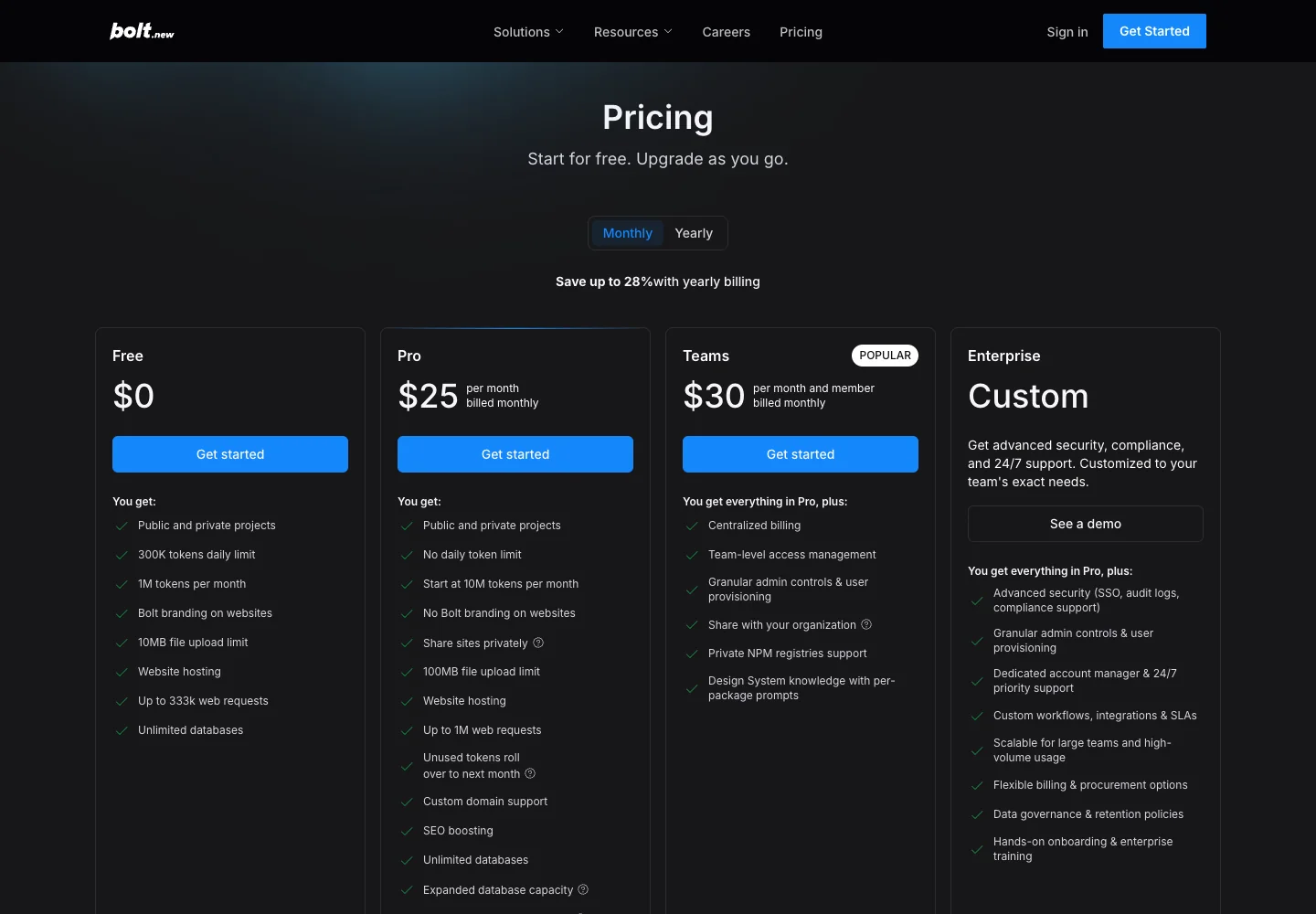The image size is (1316, 914).
Task: Click 'Up to 333k web requests' text
Action: [203, 701]
